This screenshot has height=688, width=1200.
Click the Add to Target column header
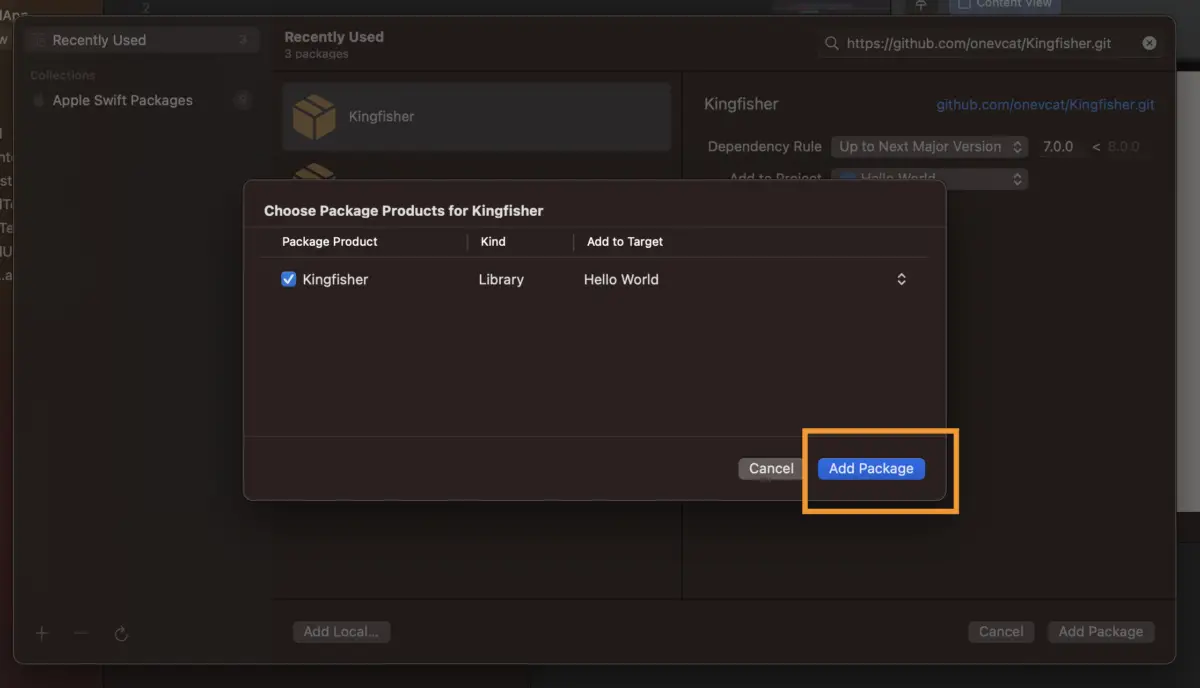pyautogui.click(x=625, y=241)
